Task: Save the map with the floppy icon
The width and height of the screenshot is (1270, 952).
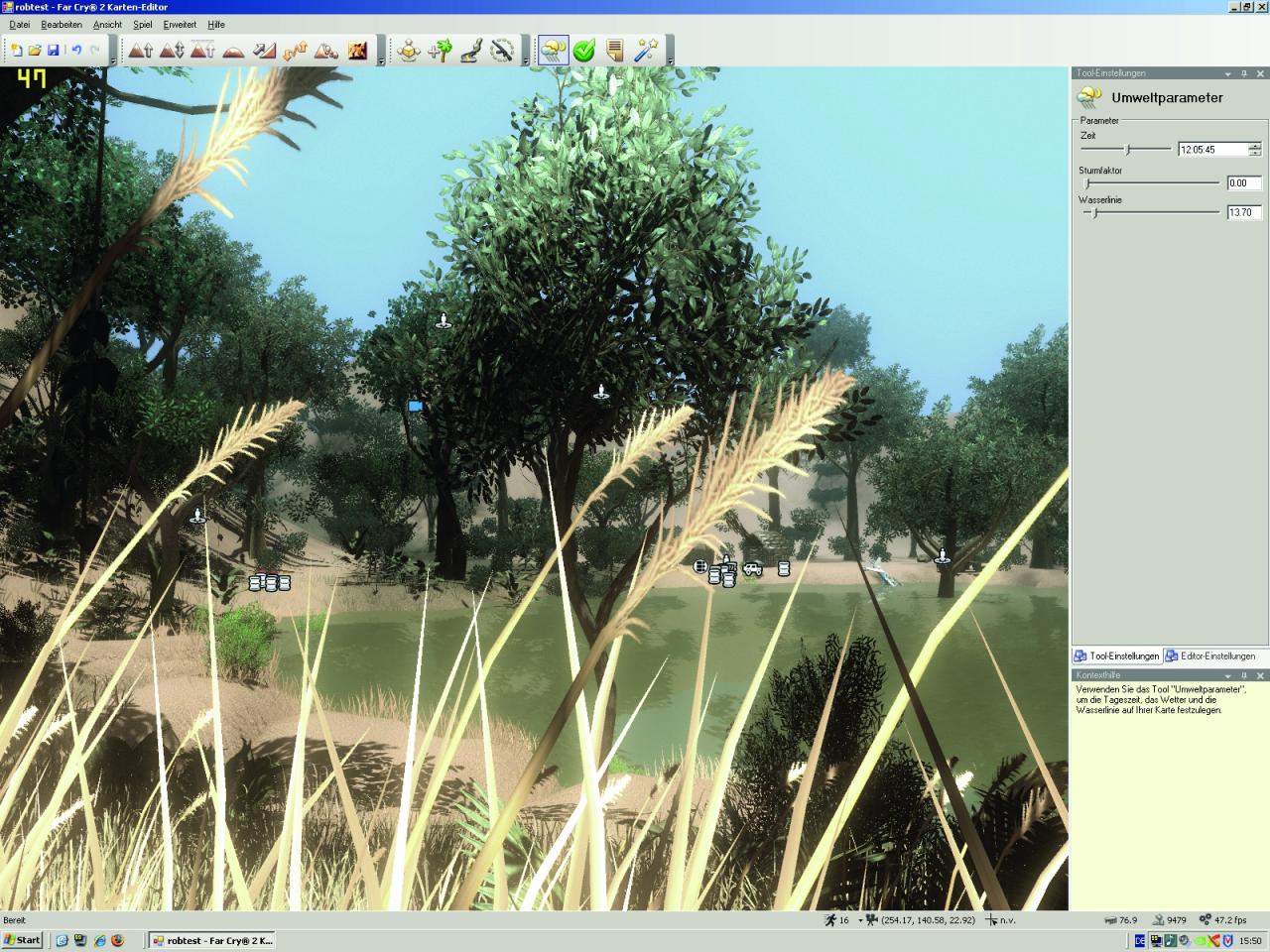Action: pos(54,50)
